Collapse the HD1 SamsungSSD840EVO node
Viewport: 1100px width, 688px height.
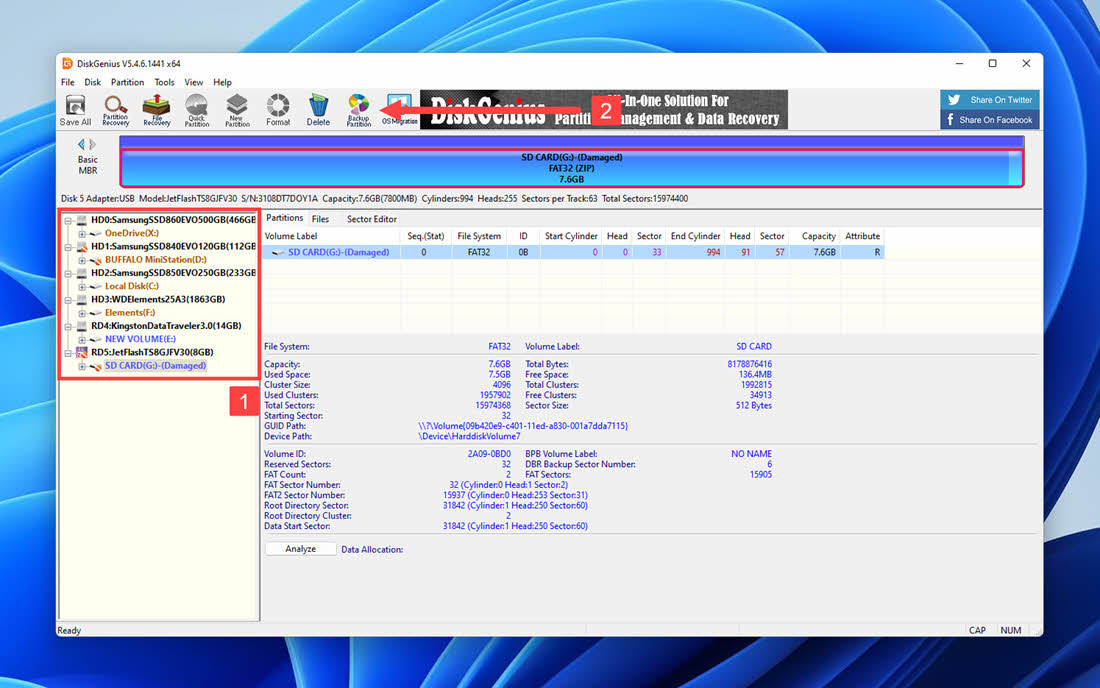point(68,247)
